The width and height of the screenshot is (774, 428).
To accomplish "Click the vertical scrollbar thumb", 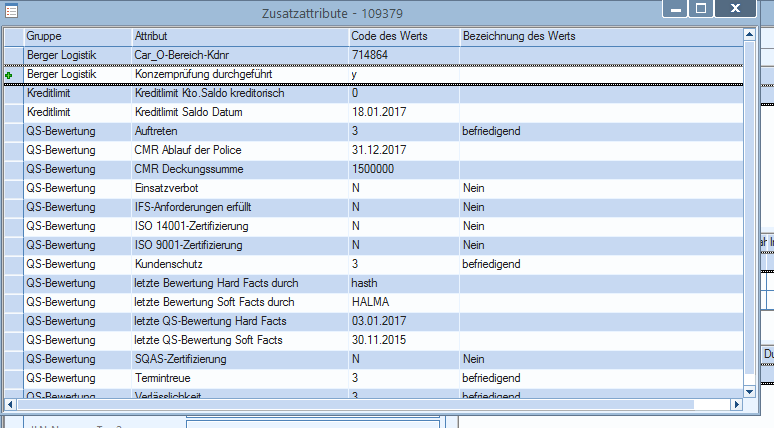I will click(x=749, y=207).
